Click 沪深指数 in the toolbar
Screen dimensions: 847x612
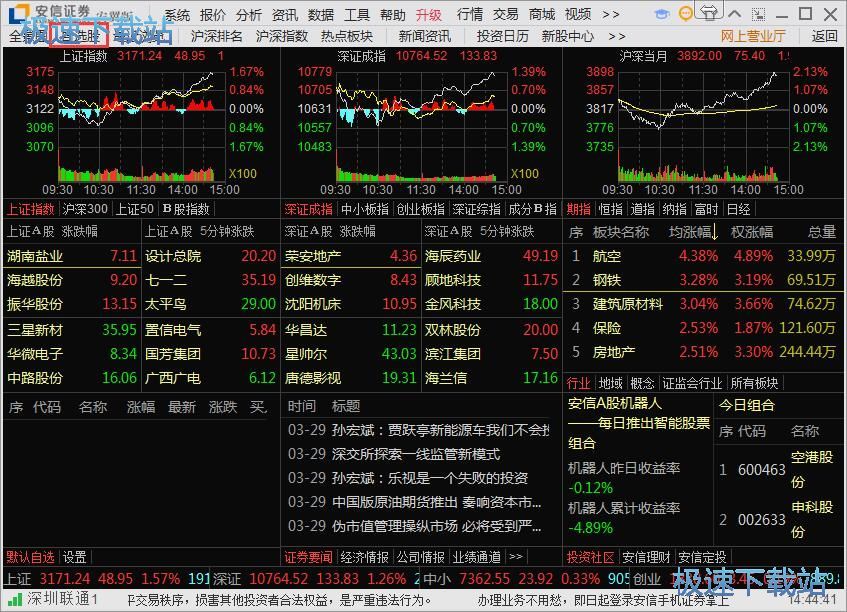[x=281, y=36]
